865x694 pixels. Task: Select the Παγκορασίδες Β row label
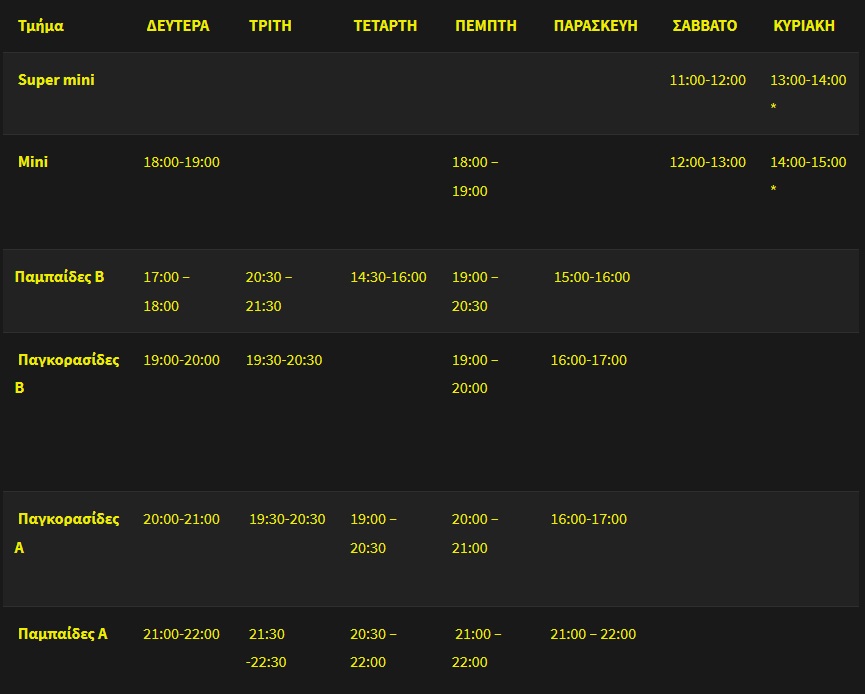(67, 373)
